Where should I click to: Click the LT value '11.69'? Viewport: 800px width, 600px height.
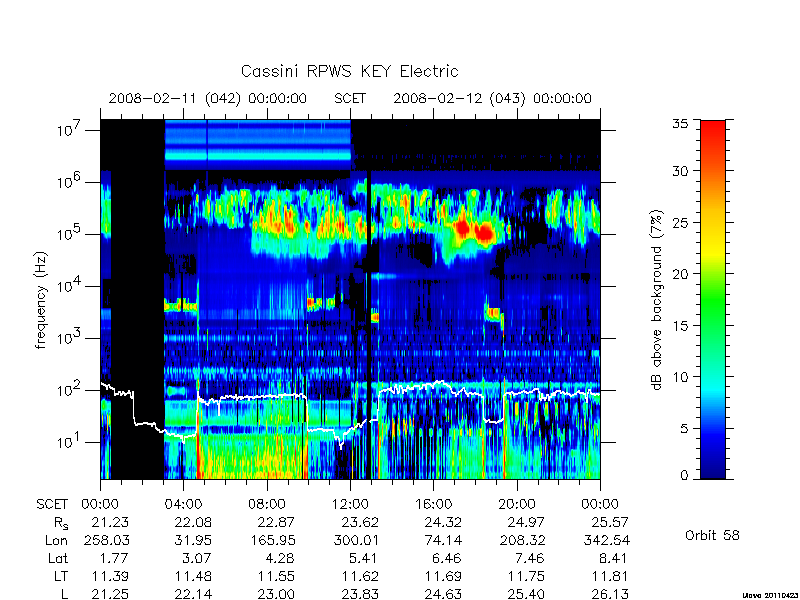coord(443,577)
